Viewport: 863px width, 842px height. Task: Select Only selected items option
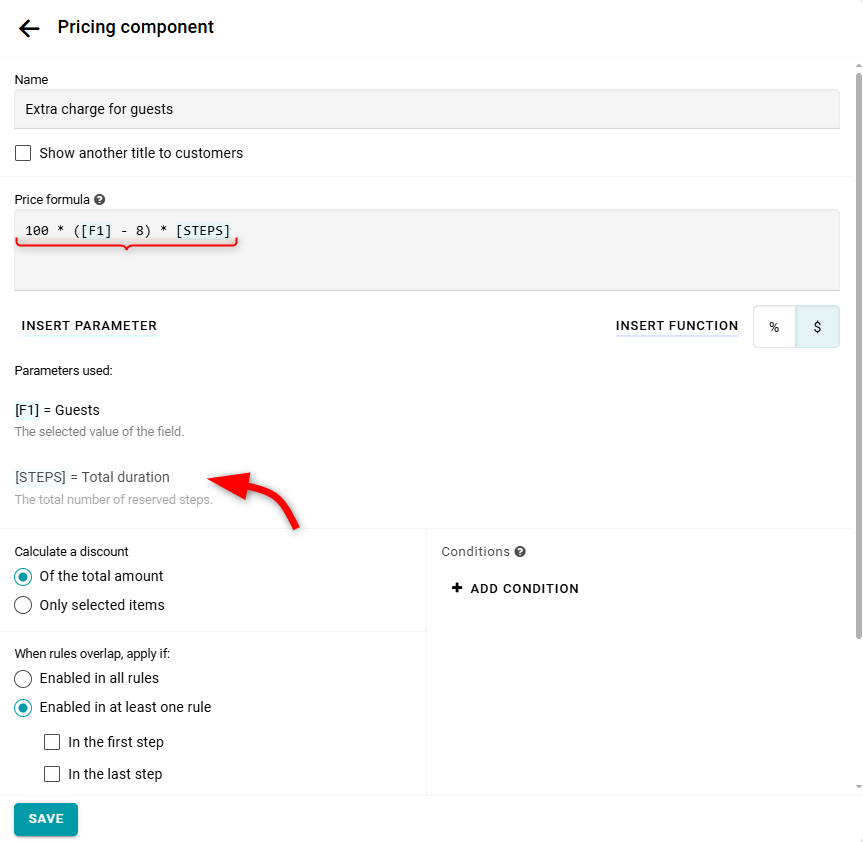(23, 605)
